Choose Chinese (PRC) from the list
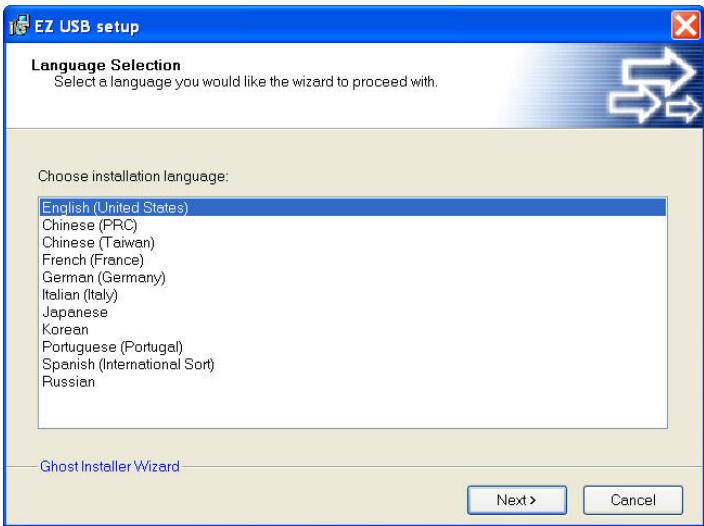This screenshot has height=526, width=704. click(353, 225)
